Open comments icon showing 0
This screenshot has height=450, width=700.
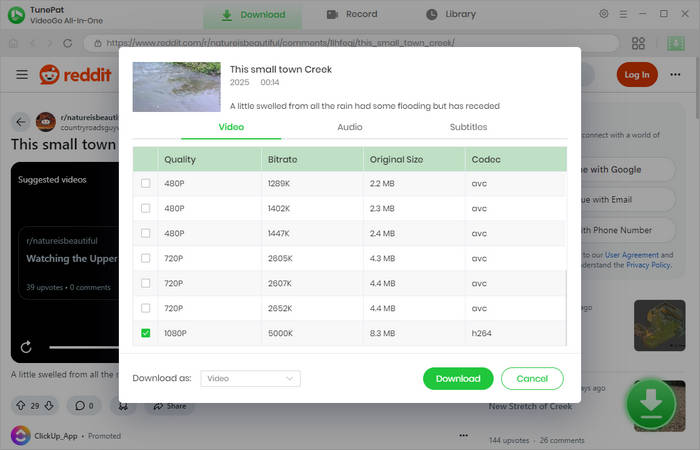pos(84,405)
